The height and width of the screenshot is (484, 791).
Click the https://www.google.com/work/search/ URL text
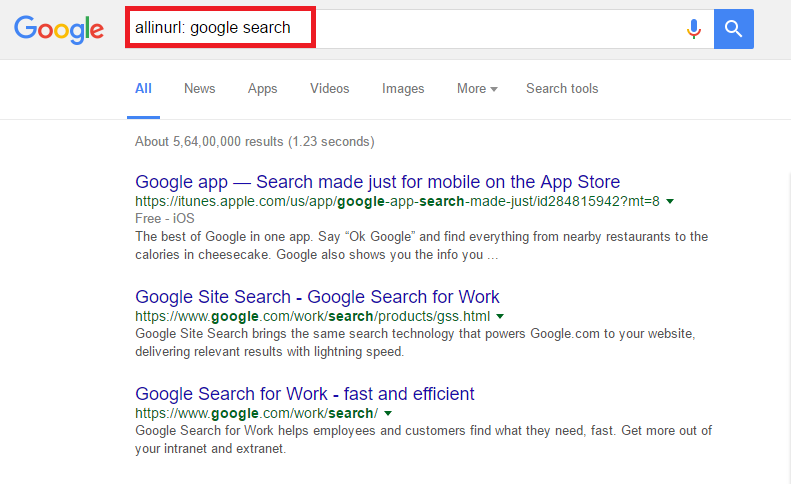coord(256,413)
